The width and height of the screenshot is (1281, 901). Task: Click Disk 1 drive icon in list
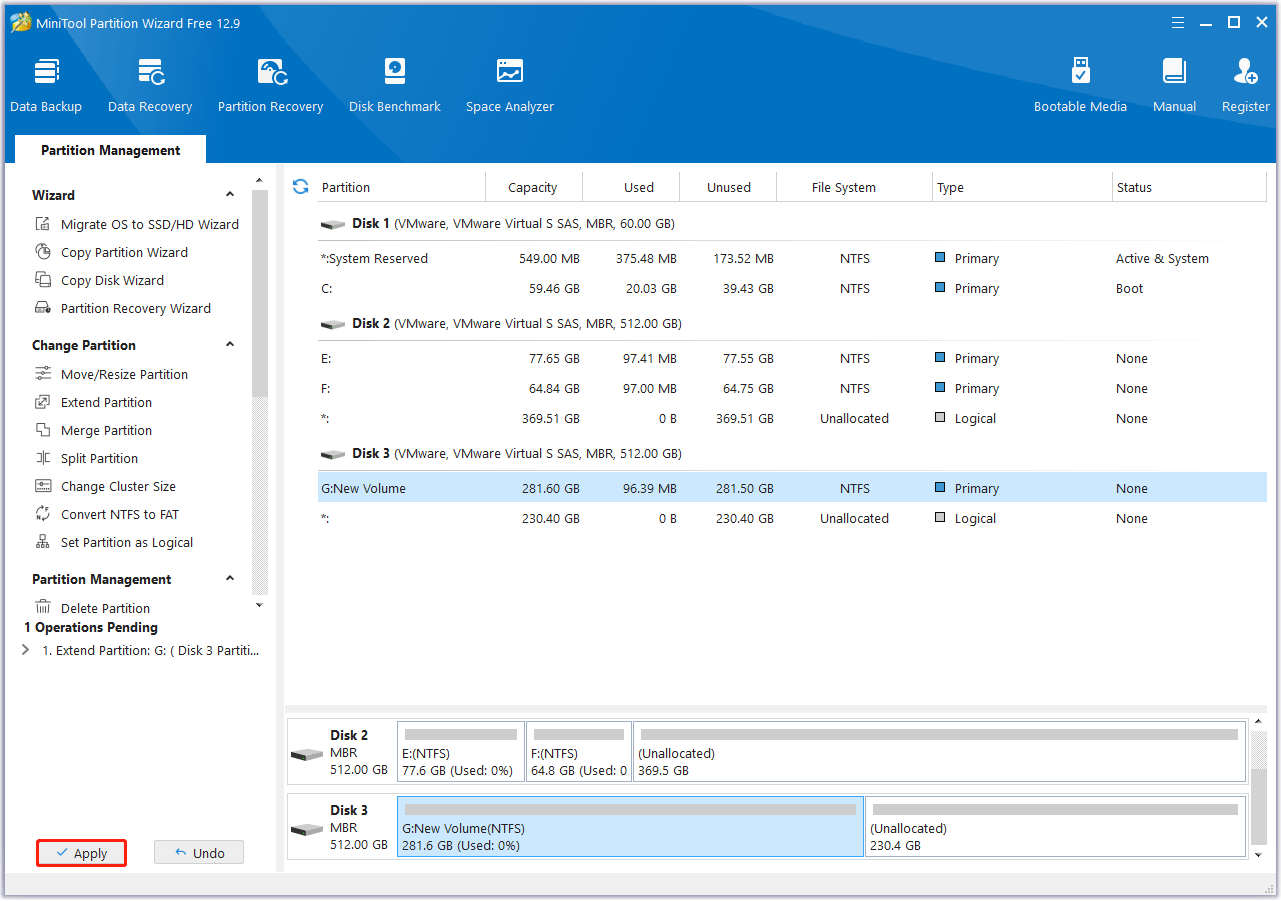tap(333, 224)
